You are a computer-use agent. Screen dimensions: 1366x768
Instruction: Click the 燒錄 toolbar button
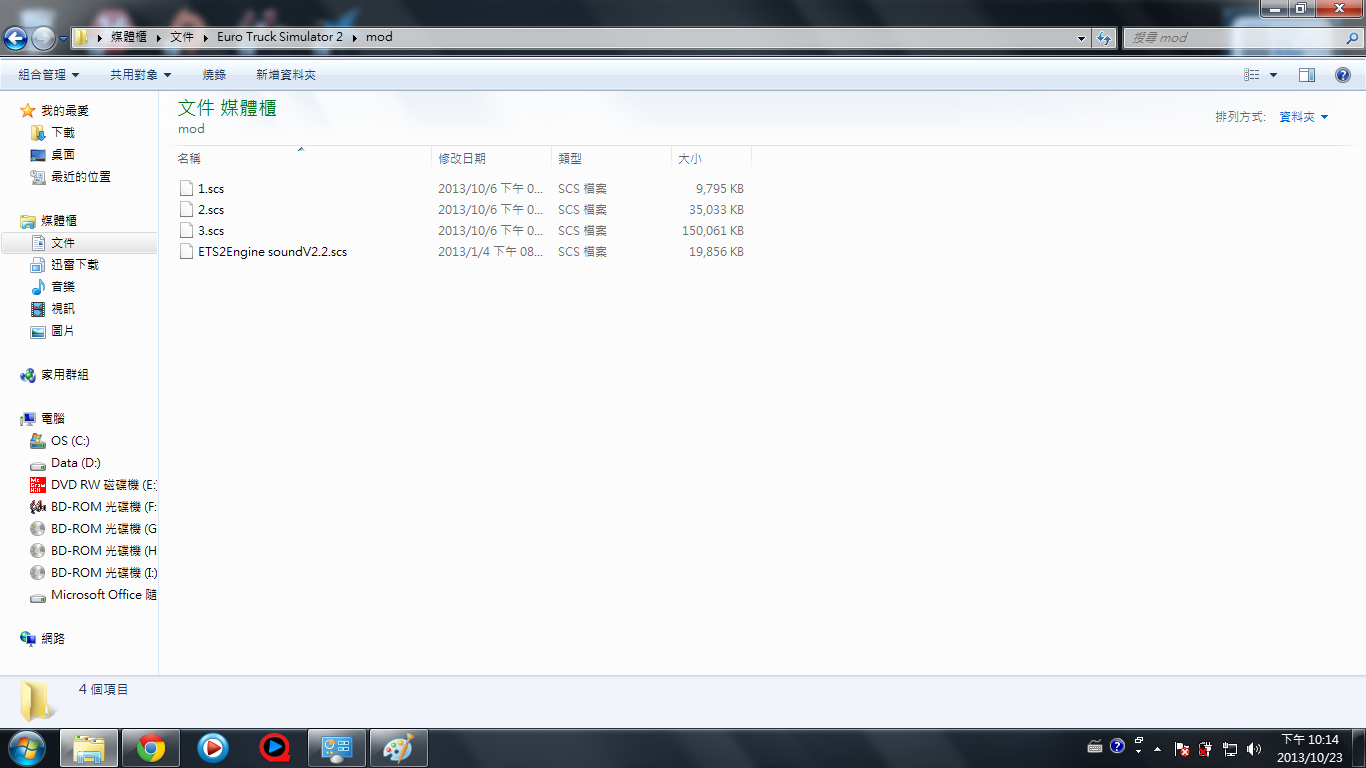[x=214, y=75]
